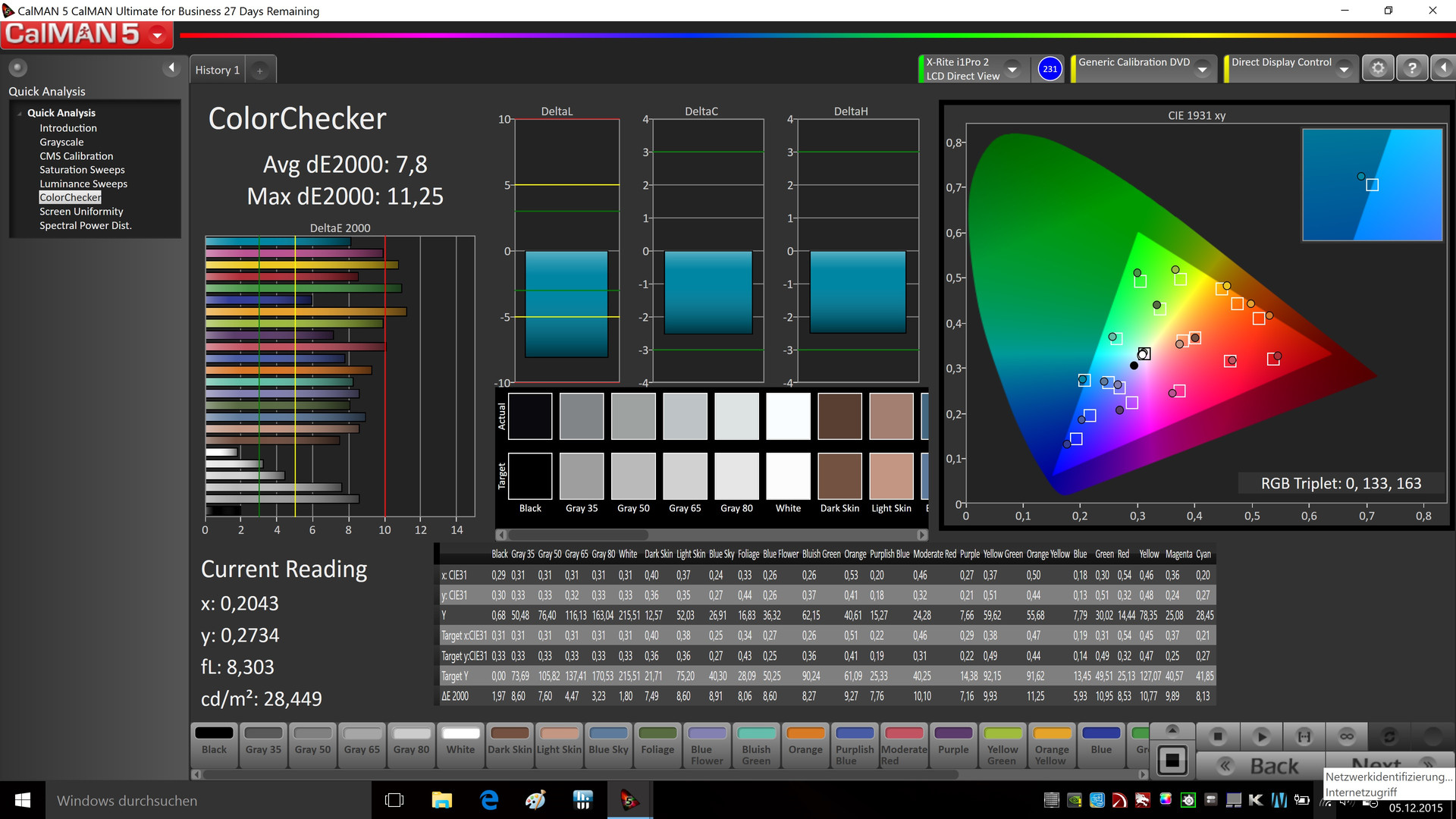Switch to the History 1 tab
The width and height of the screenshot is (1456, 819).
click(218, 70)
